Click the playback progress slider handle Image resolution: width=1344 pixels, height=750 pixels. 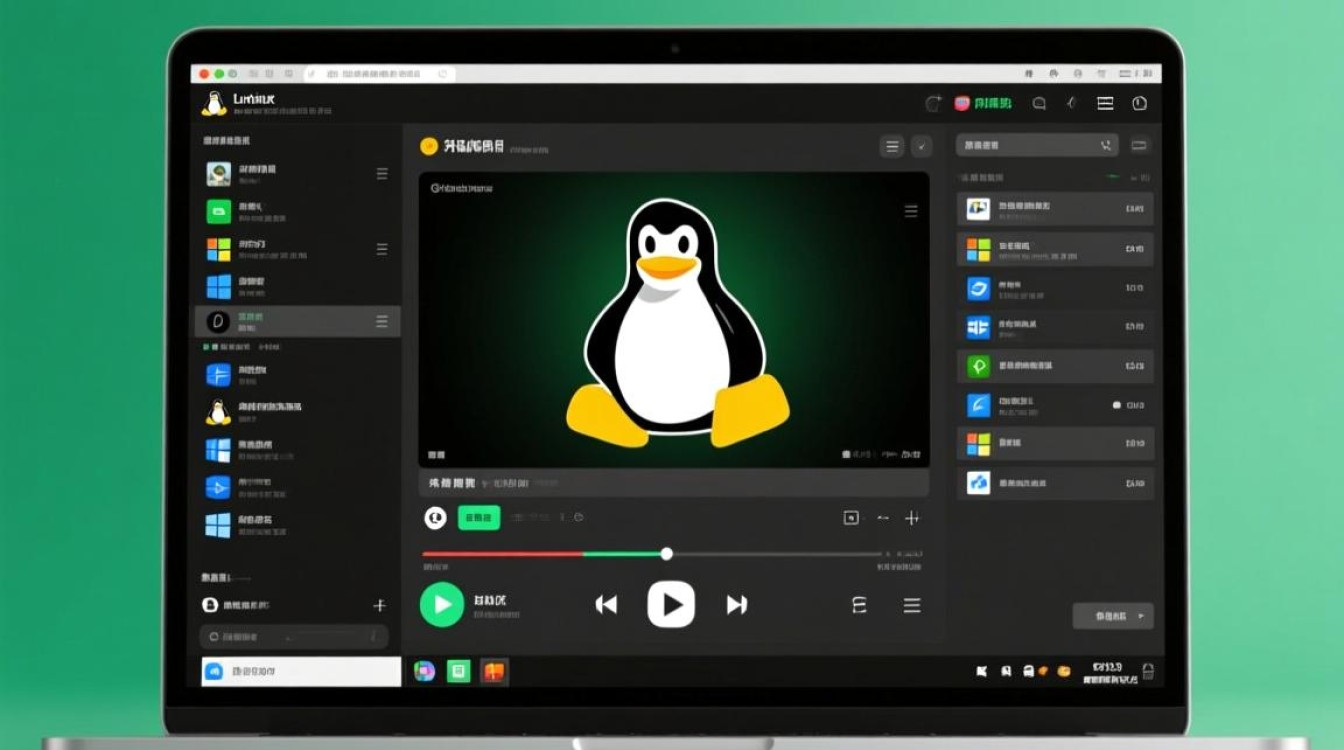coord(667,553)
